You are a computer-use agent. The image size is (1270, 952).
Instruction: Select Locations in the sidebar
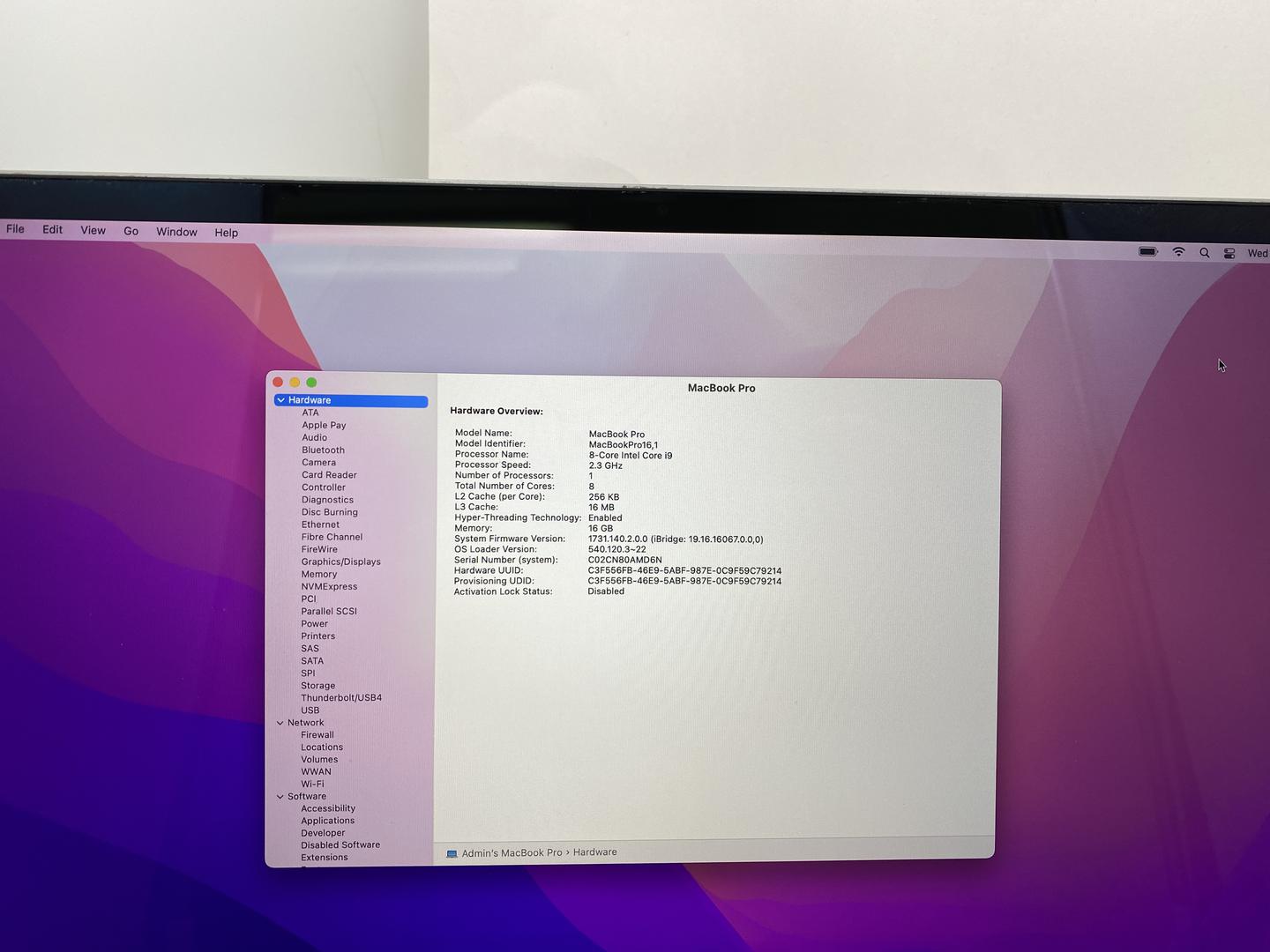coord(322,747)
